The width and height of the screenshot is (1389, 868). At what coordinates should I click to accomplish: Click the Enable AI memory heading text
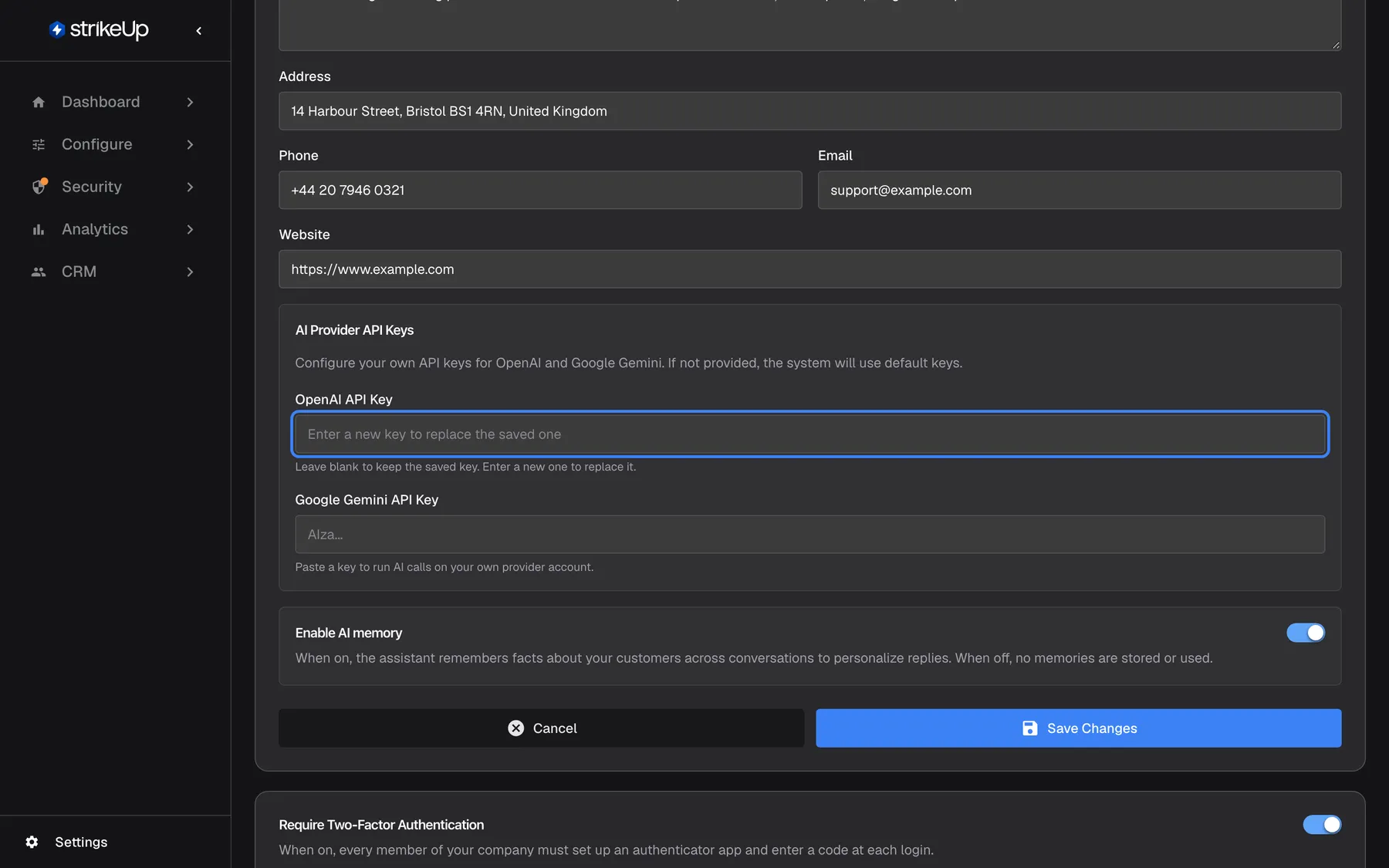click(349, 633)
